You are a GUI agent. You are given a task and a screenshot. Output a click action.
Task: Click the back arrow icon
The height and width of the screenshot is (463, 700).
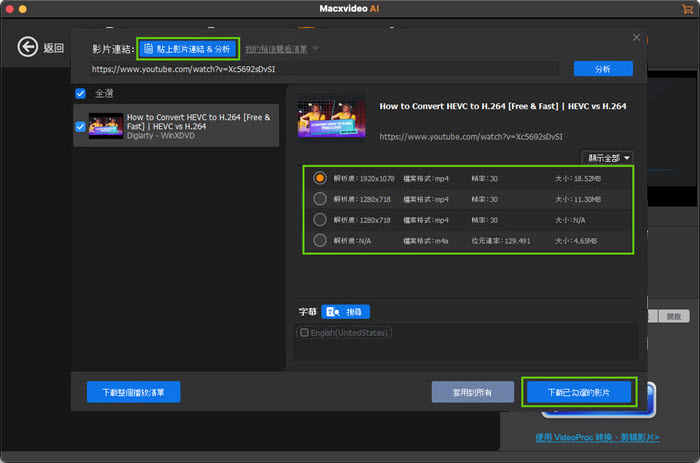[28, 47]
